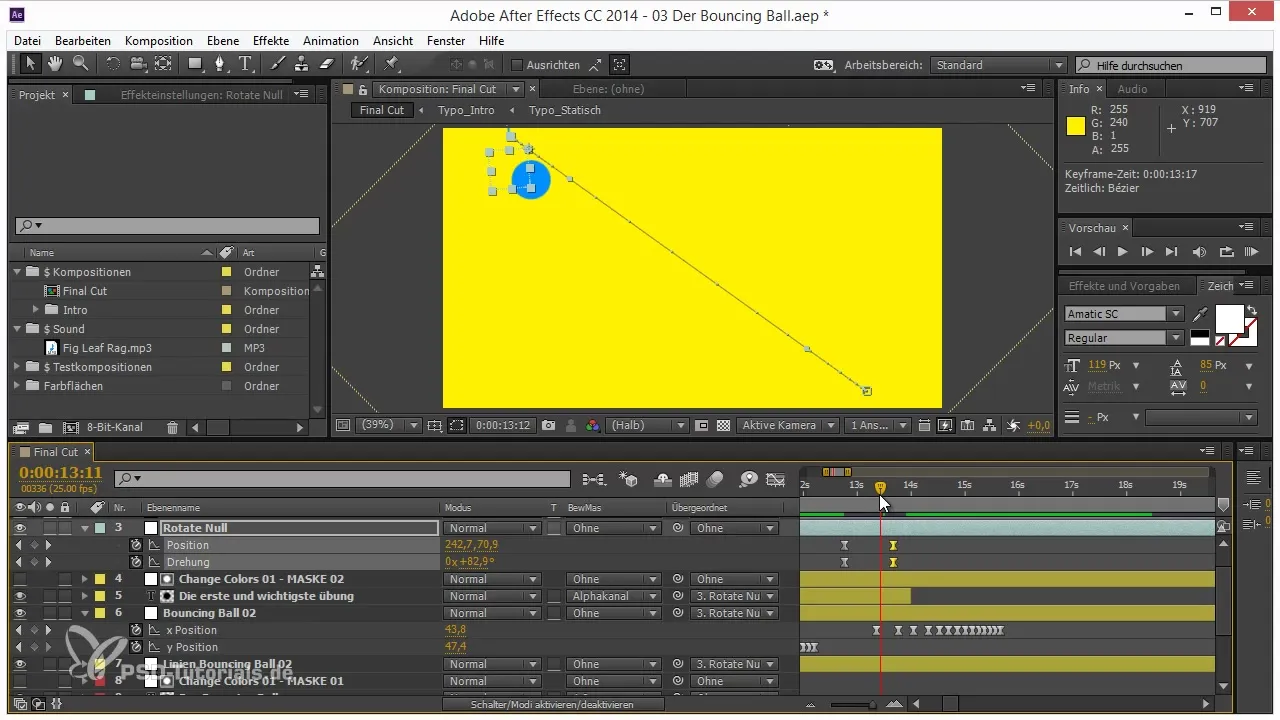The image size is (1280, 720).
Task: Expand the $ Testkompositionen folder
Action: tap(17, 367)
